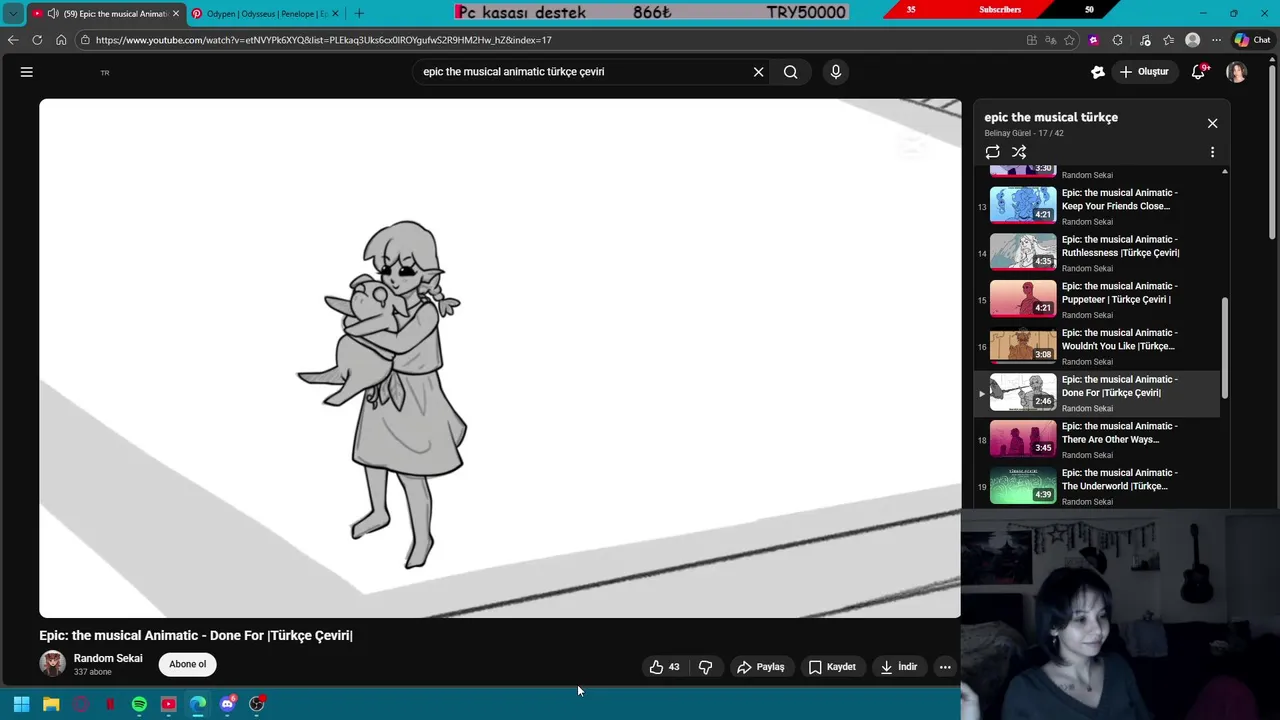Open media control music icon

point(1143,40)
